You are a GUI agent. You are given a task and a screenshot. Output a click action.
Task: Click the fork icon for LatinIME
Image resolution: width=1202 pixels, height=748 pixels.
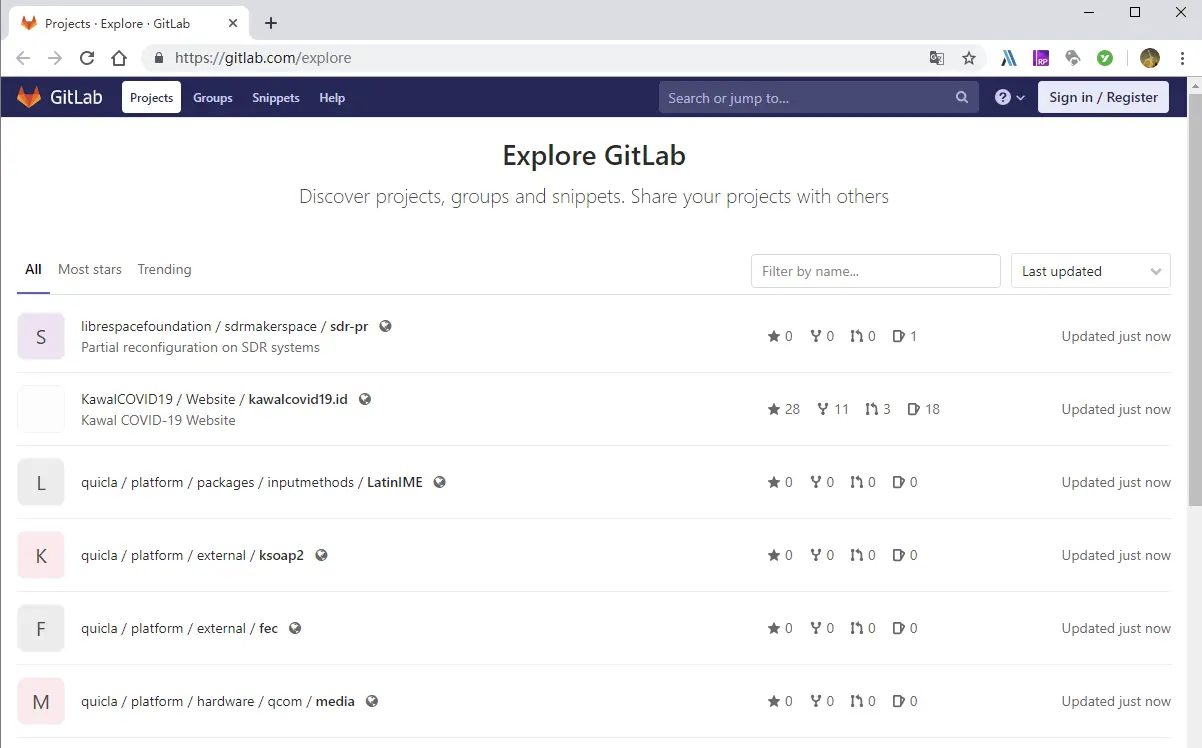click(x=815, y=482)
